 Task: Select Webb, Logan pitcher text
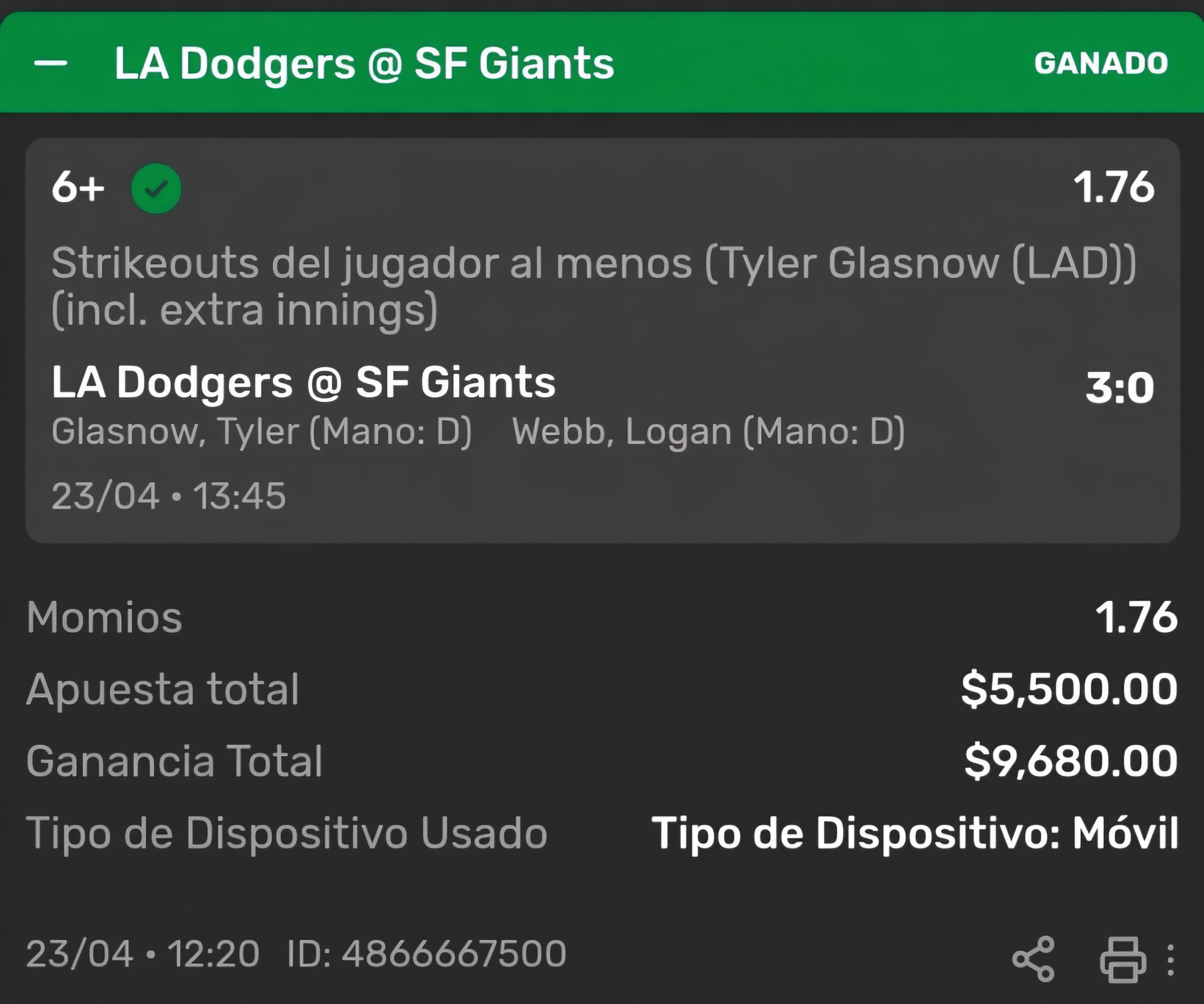[709, 431]
